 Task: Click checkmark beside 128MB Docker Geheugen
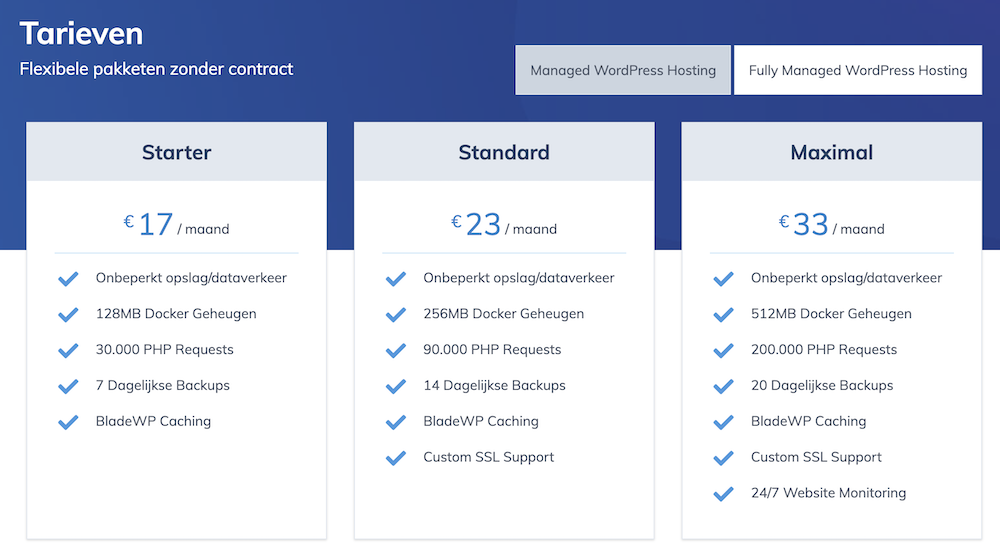coord(68,314)
